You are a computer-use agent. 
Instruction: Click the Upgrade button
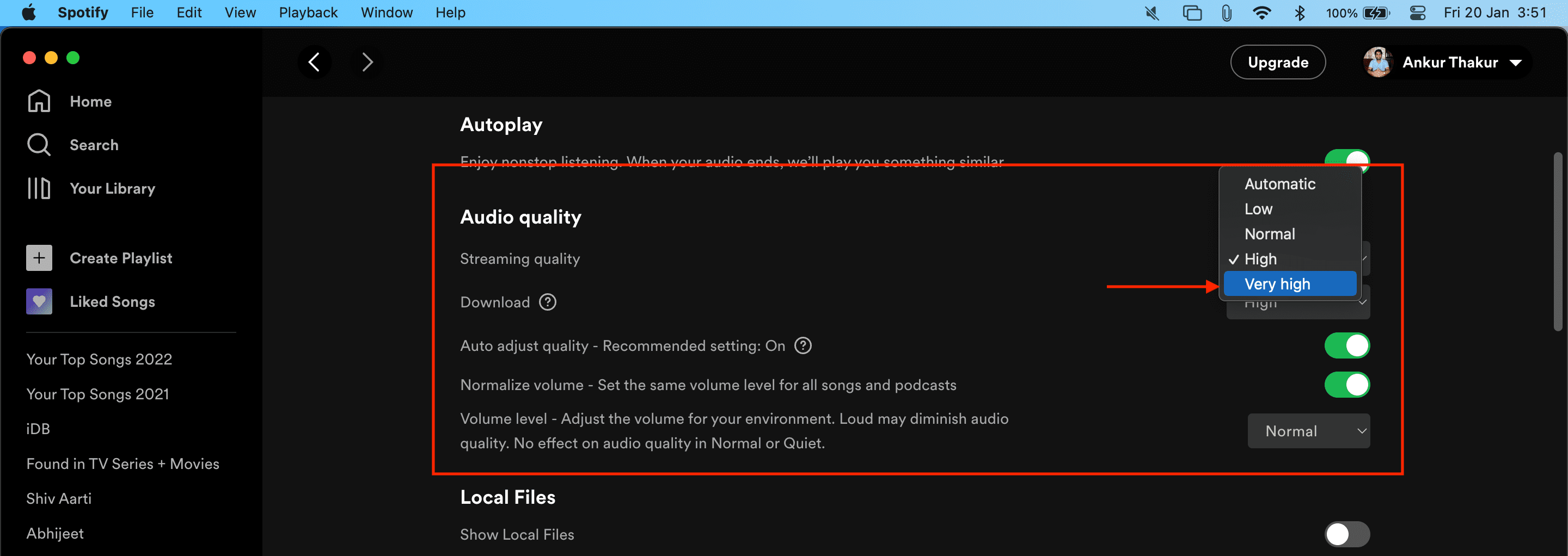pyautogui.click(x=1278, y=62)
